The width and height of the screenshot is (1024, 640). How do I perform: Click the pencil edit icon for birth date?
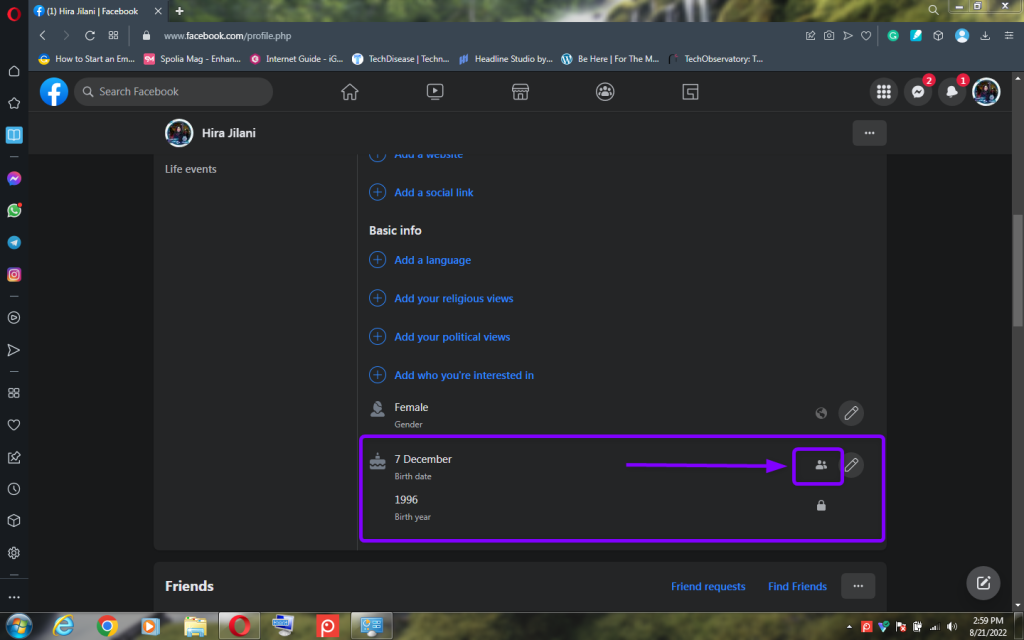coord(851,465)
